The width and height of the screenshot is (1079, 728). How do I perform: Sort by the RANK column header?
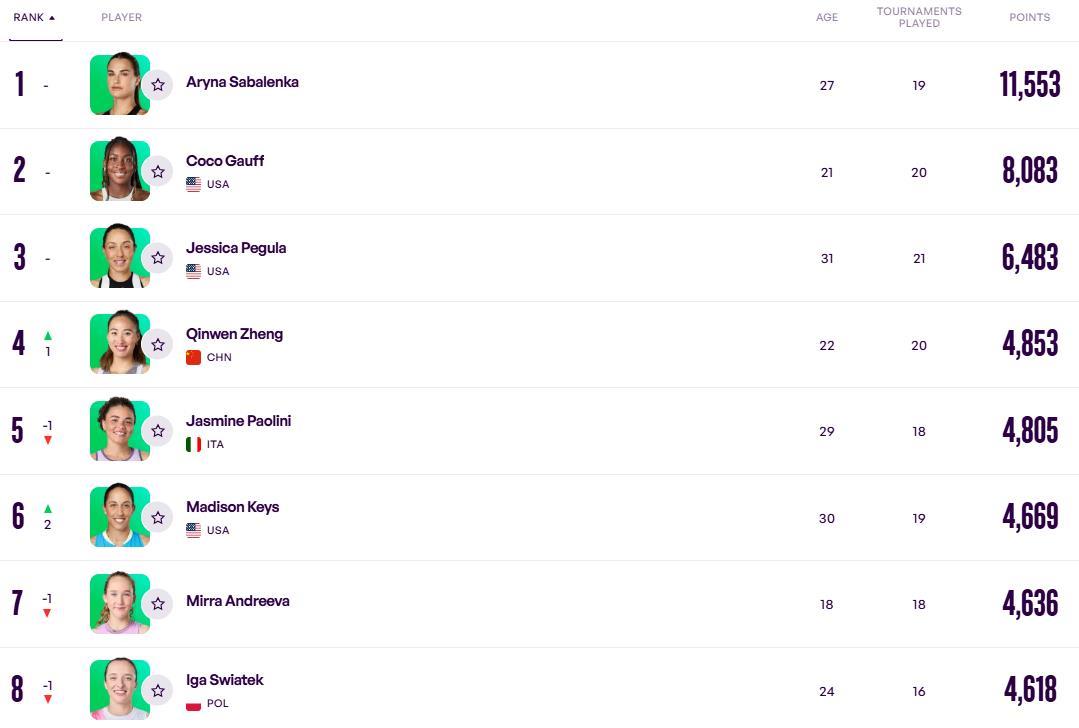coord(34,18)
